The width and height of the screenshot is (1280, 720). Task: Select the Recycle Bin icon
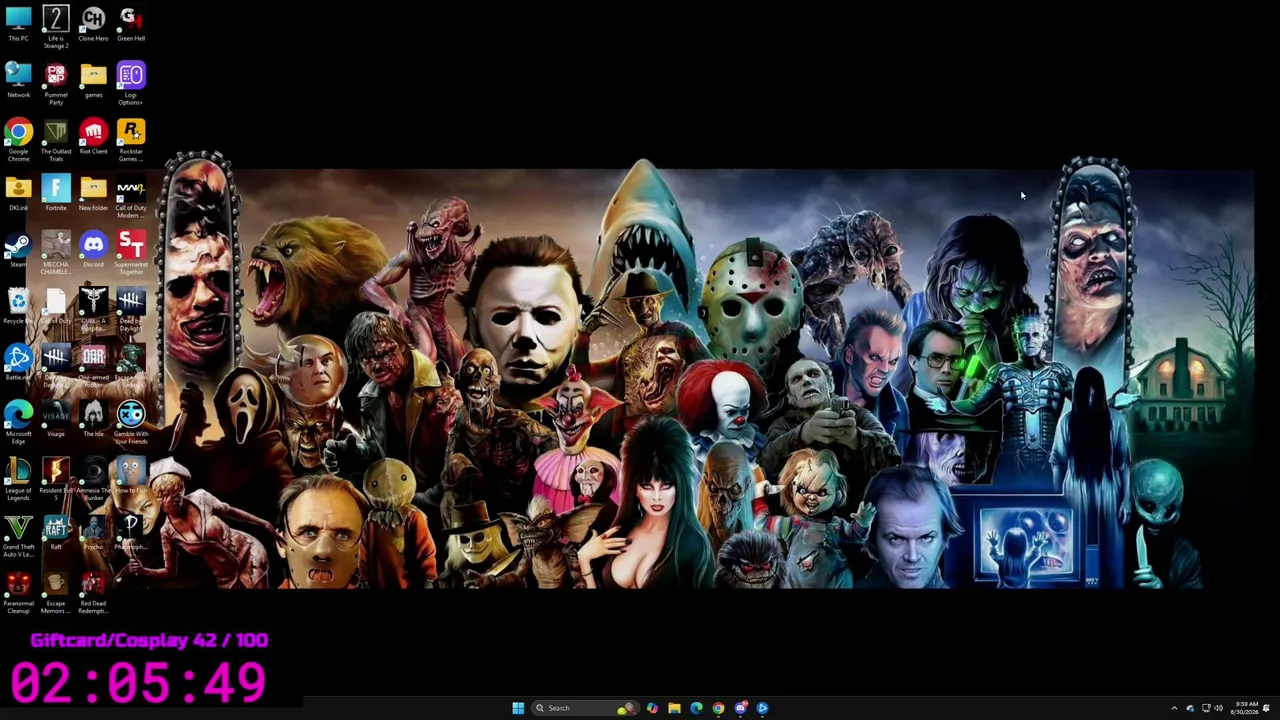tap(18, 306)
